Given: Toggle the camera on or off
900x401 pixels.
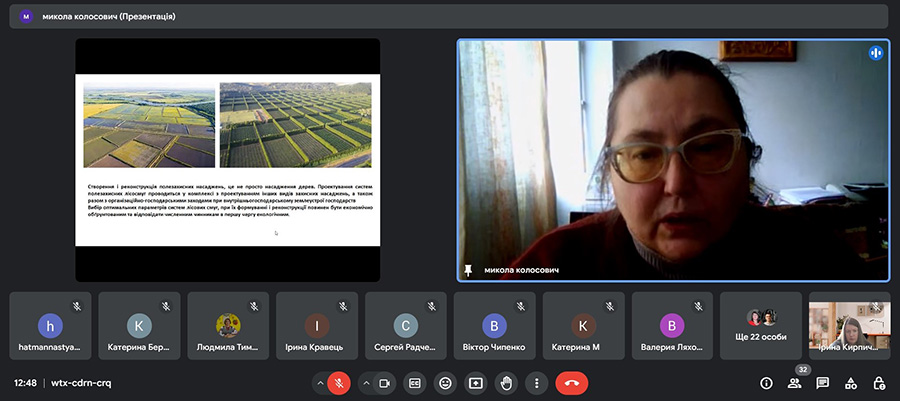Looking at the screenshot, I should [x=385, y=382].
